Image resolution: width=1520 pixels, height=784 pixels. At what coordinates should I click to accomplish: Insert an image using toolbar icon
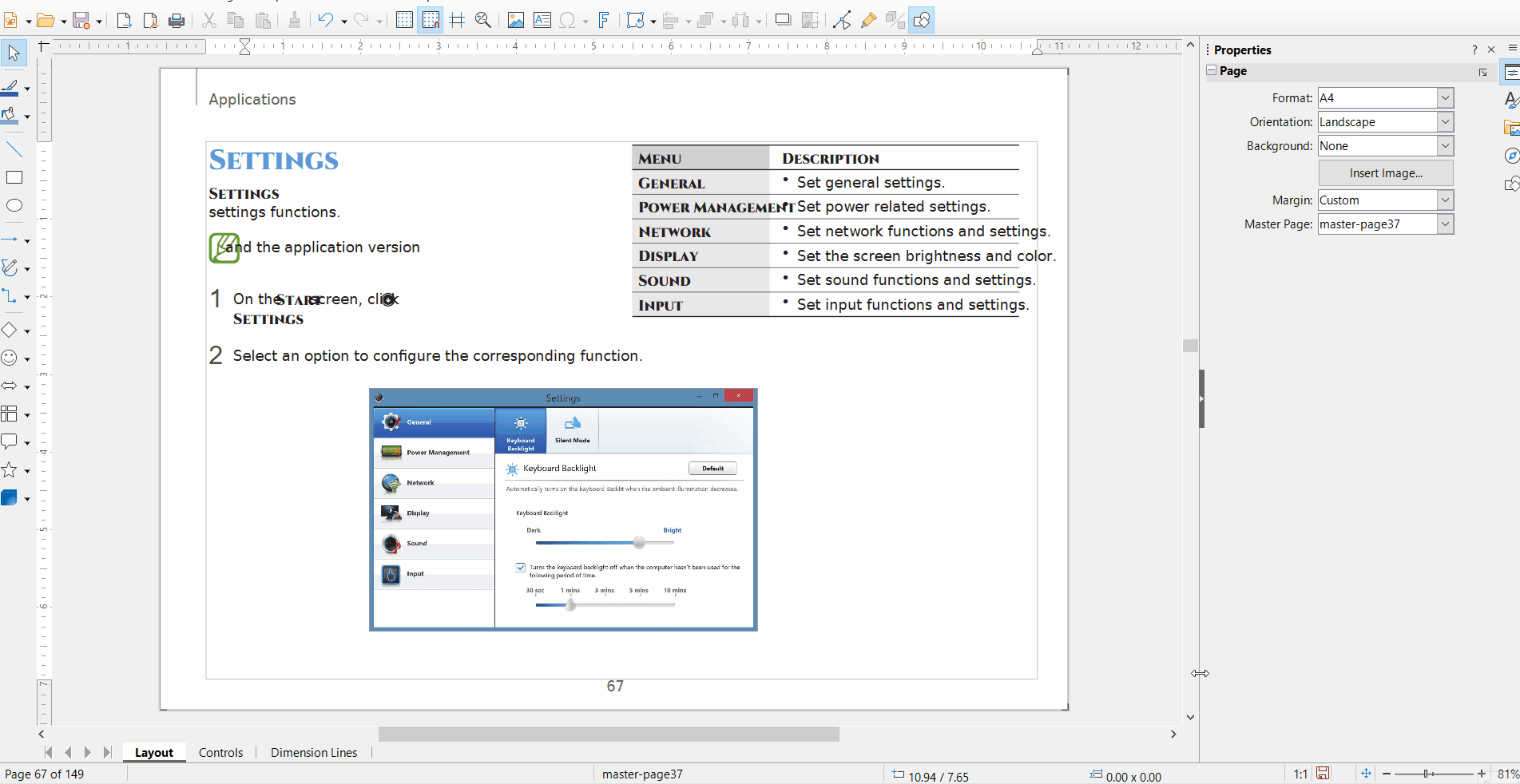click(516, 20)
